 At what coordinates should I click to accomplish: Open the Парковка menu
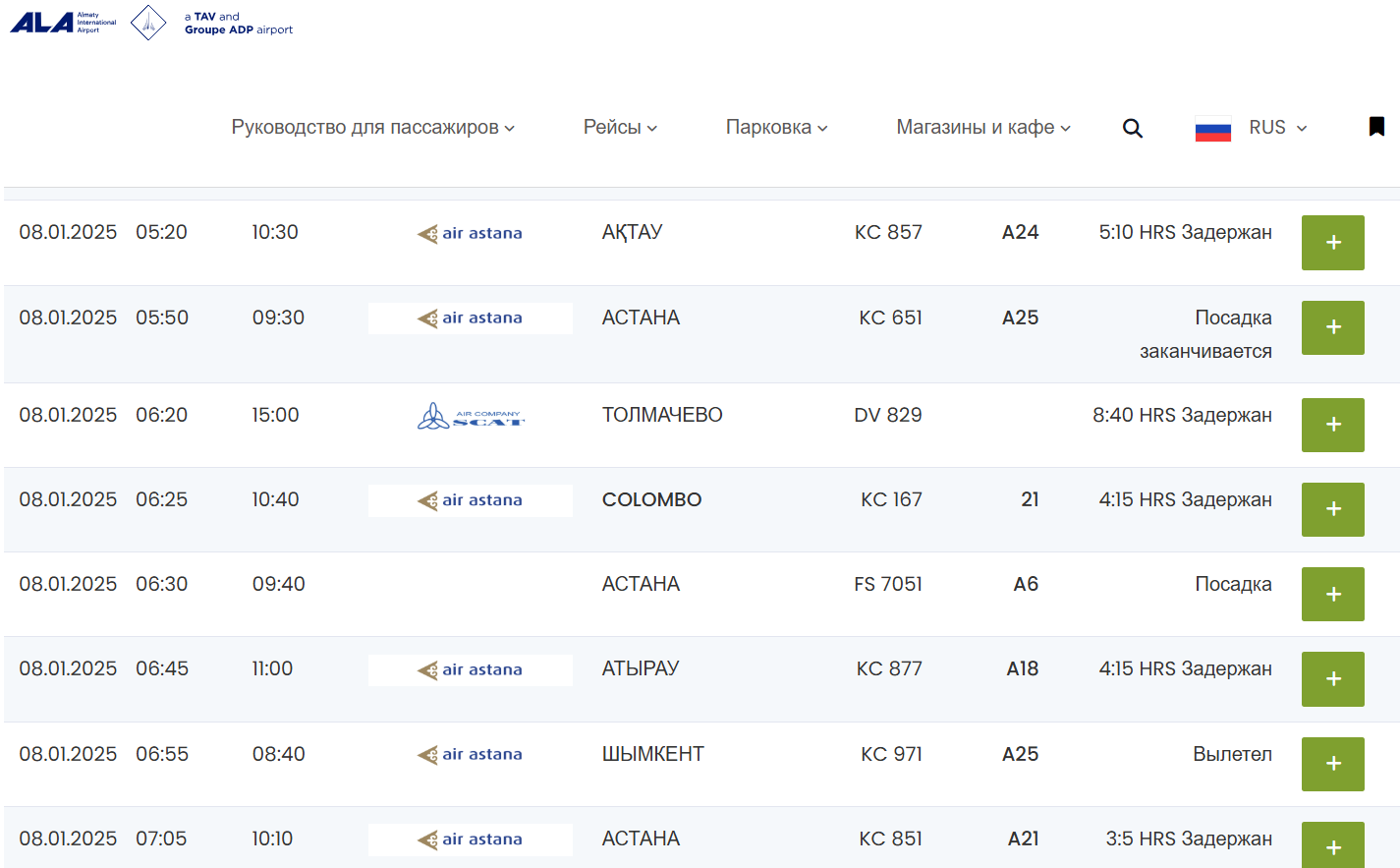(776, 128)
